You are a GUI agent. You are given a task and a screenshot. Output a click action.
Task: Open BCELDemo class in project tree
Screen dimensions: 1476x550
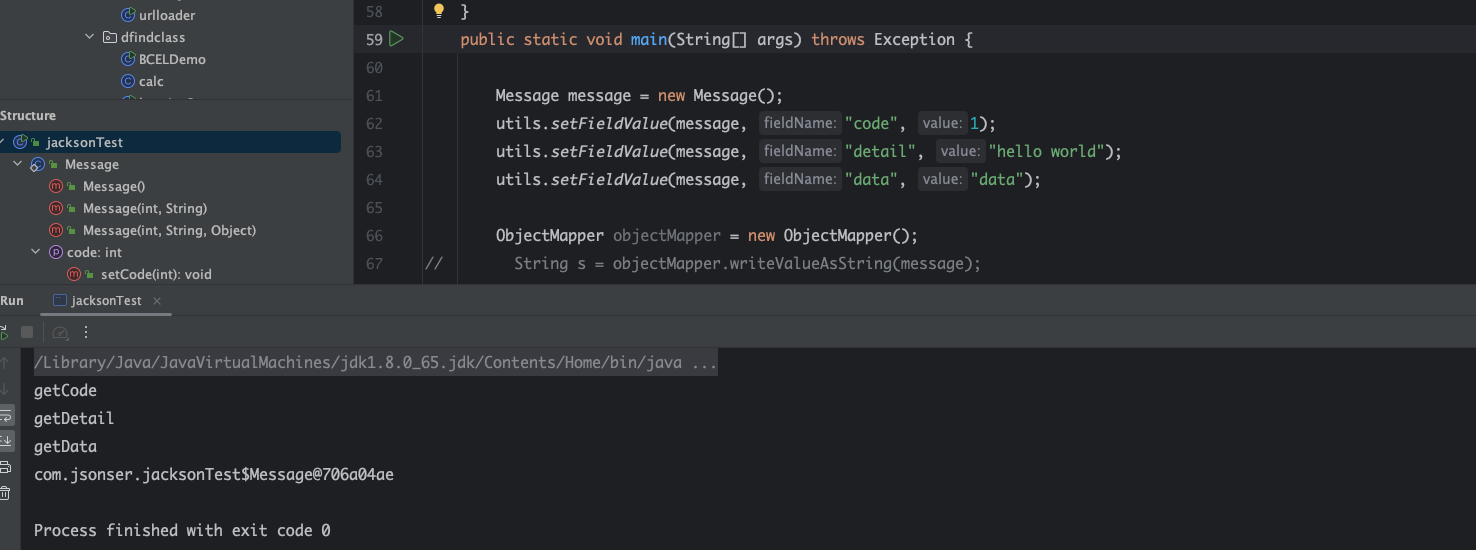(172, 59)
